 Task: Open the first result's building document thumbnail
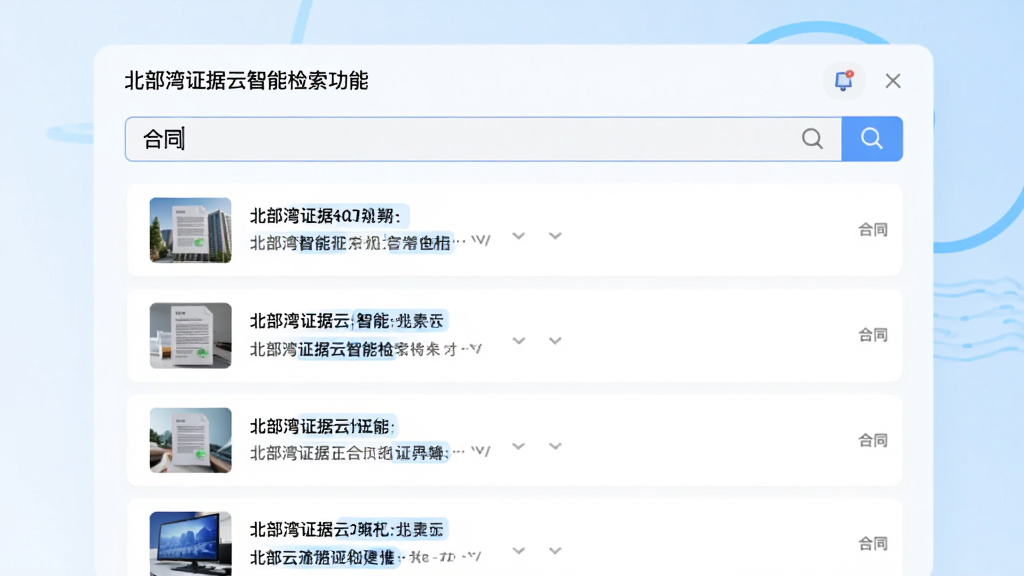point(190,230)
